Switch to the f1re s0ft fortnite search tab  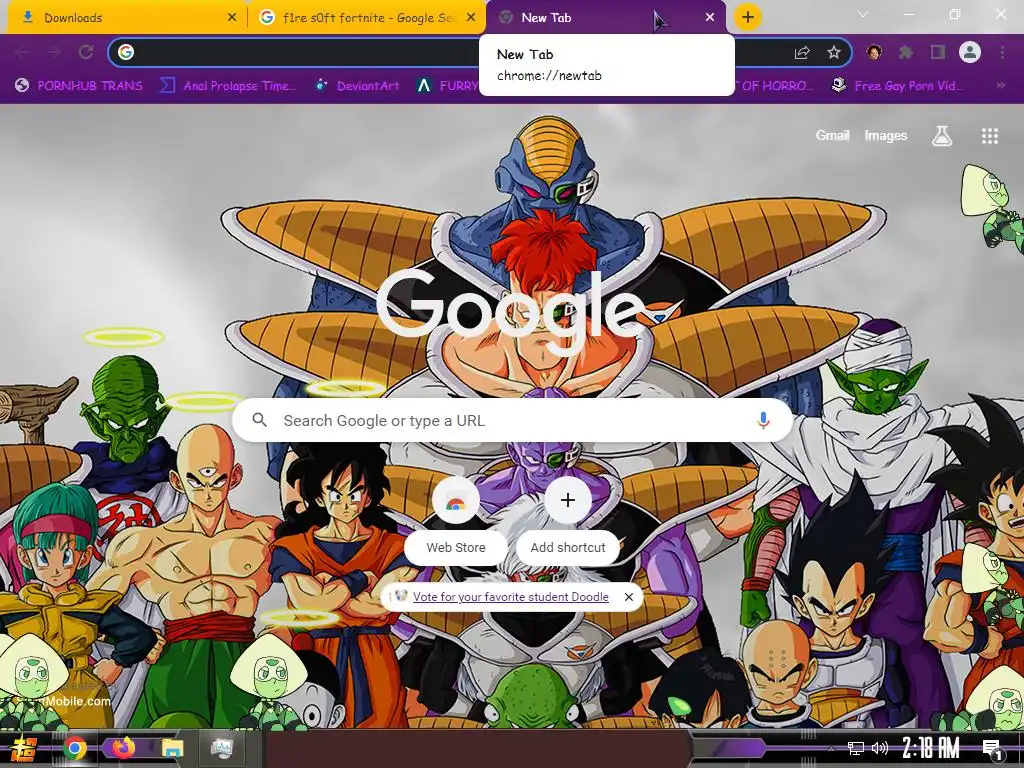pos(366,18)
